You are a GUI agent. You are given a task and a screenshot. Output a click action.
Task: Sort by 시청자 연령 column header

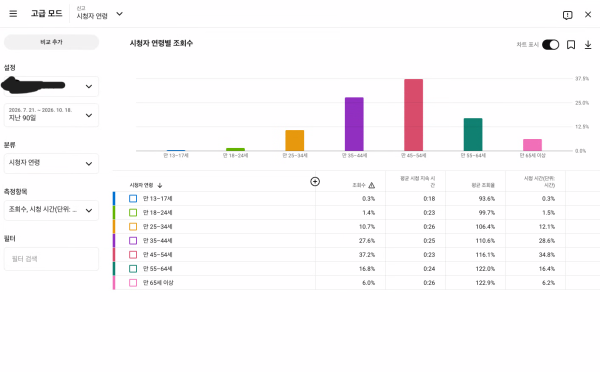point(141,185)
